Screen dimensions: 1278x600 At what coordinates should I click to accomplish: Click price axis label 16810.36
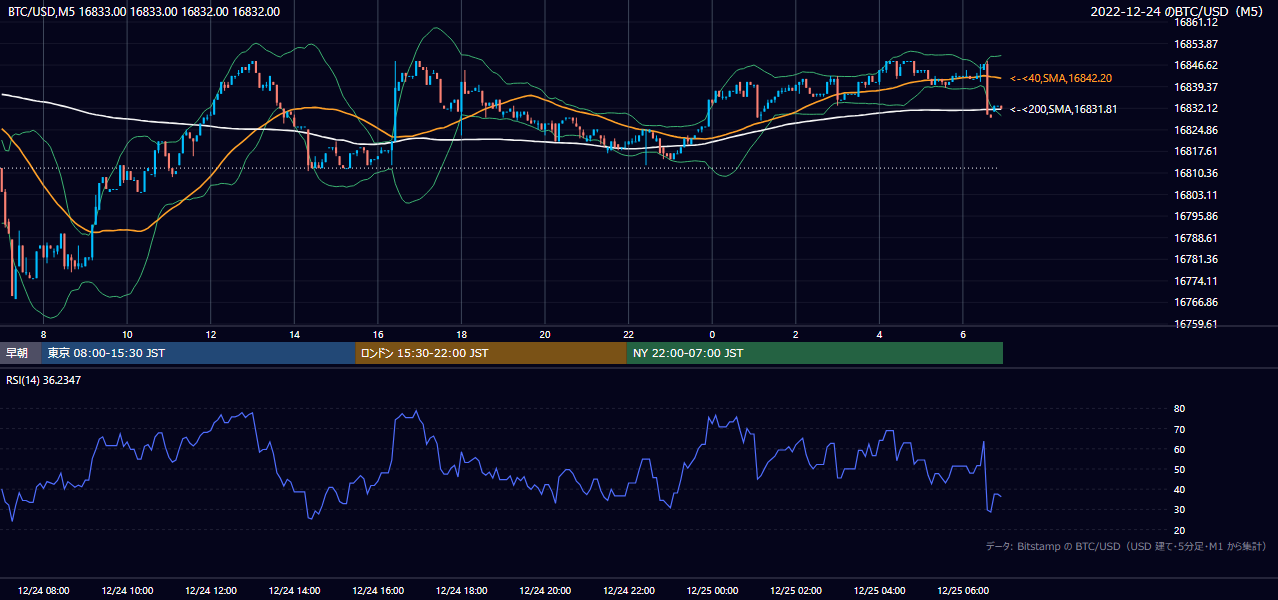point(1196,173)
